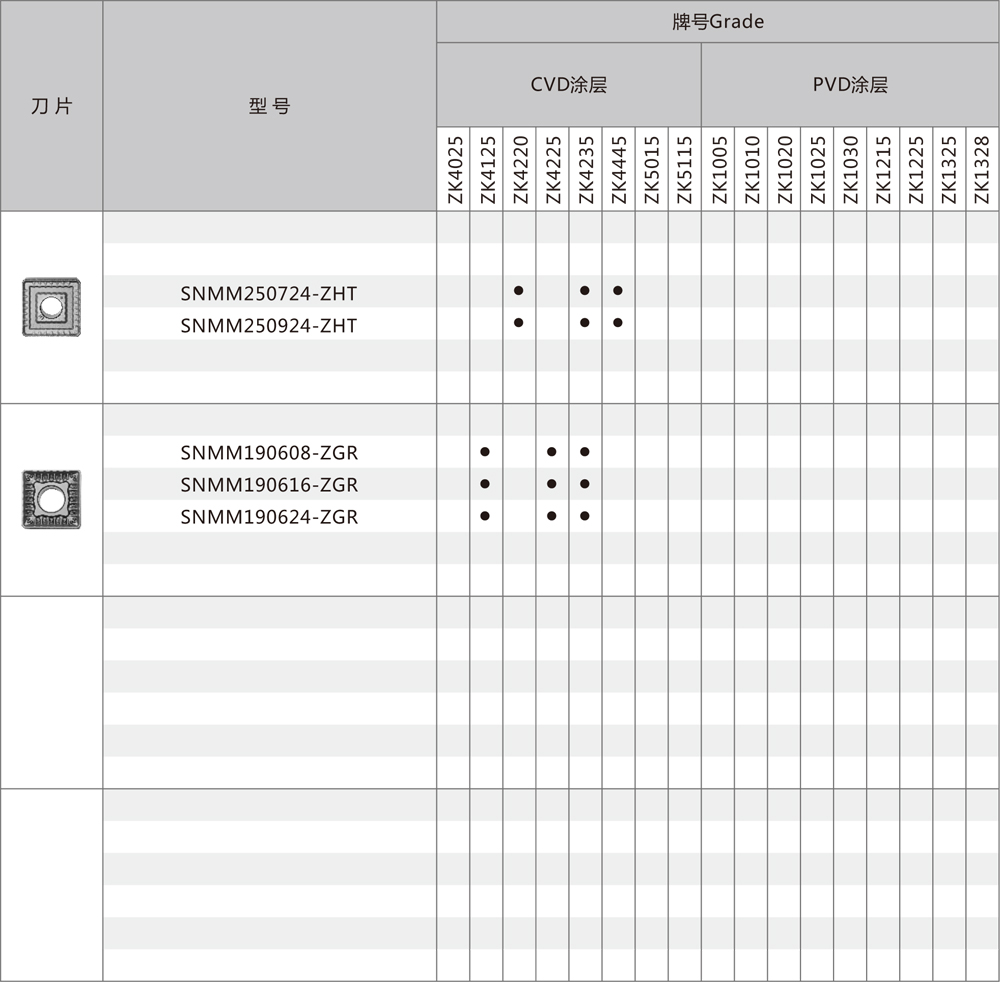Click the 刀片 column header
The height and width of the screenshot is (982, 1000).
(x=51, y=106)
